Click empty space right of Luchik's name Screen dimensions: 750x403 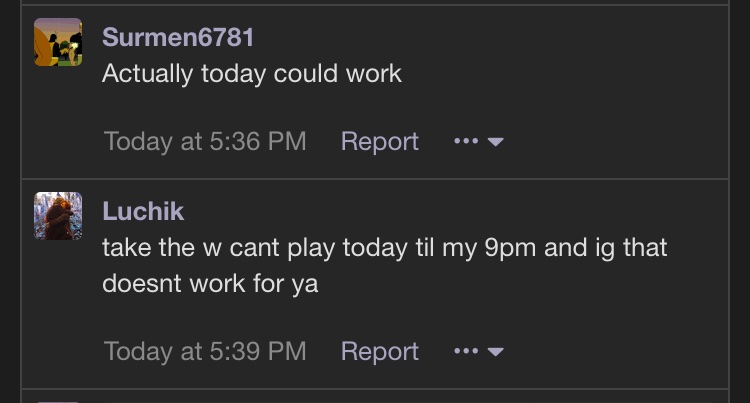[454, 211]
